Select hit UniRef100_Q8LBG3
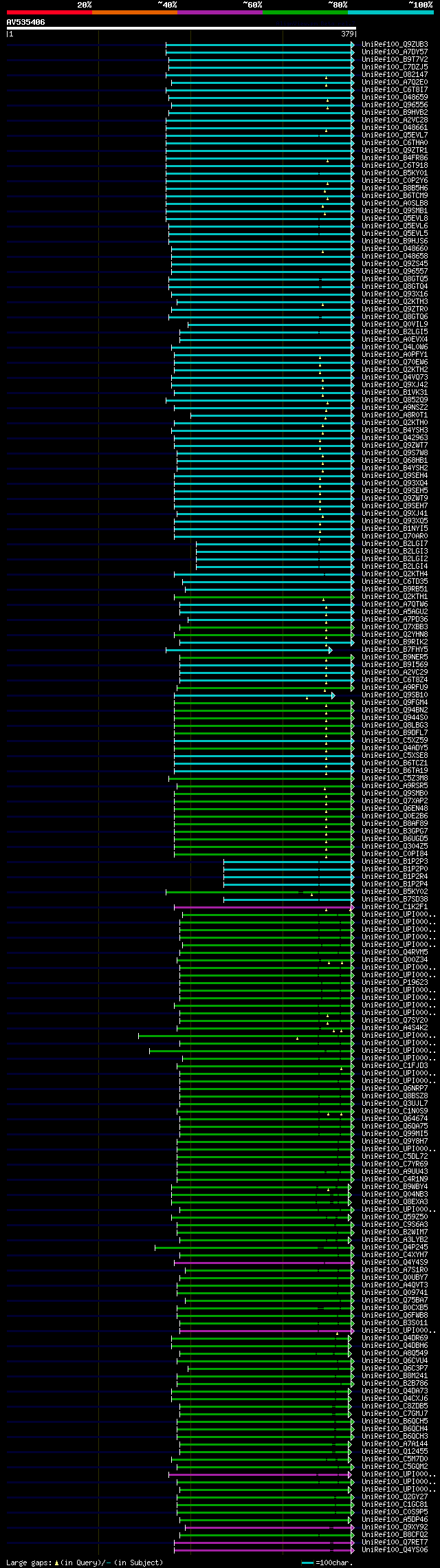Screen dimensions: 440x1568 click(395, 726)
